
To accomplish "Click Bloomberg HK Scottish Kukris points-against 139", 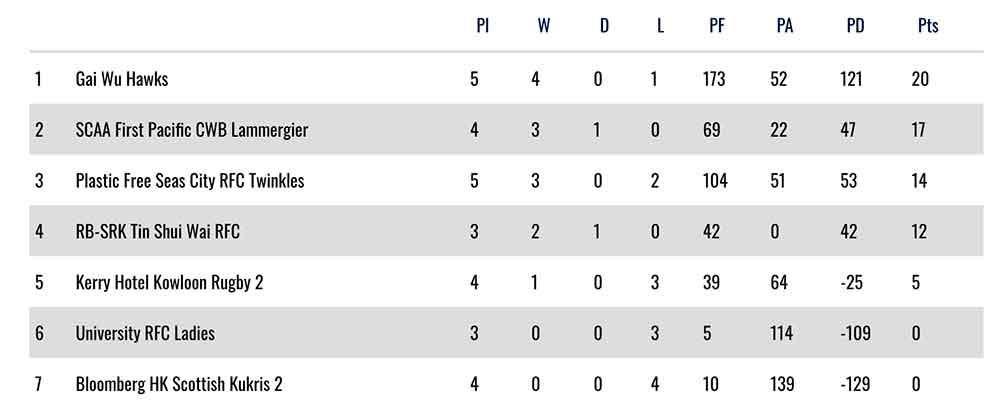I will coord(781,384).
